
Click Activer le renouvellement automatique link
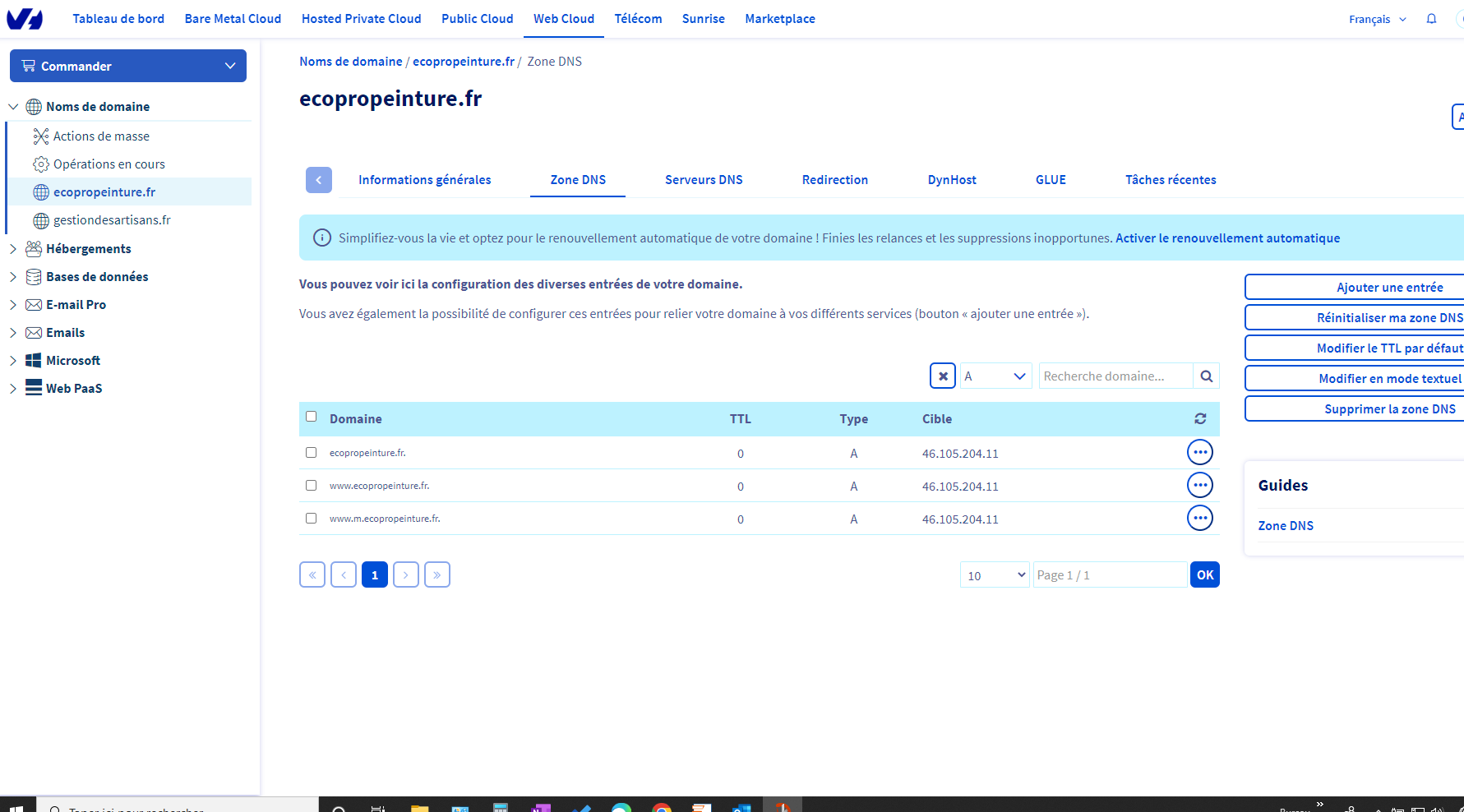[x=1227, y=238]
